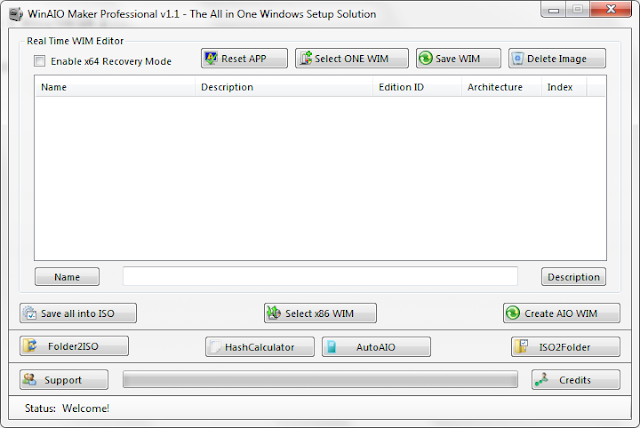Click the Delete Image button label
This screenshot has width=640, height=428.
(x=557, y=59)
